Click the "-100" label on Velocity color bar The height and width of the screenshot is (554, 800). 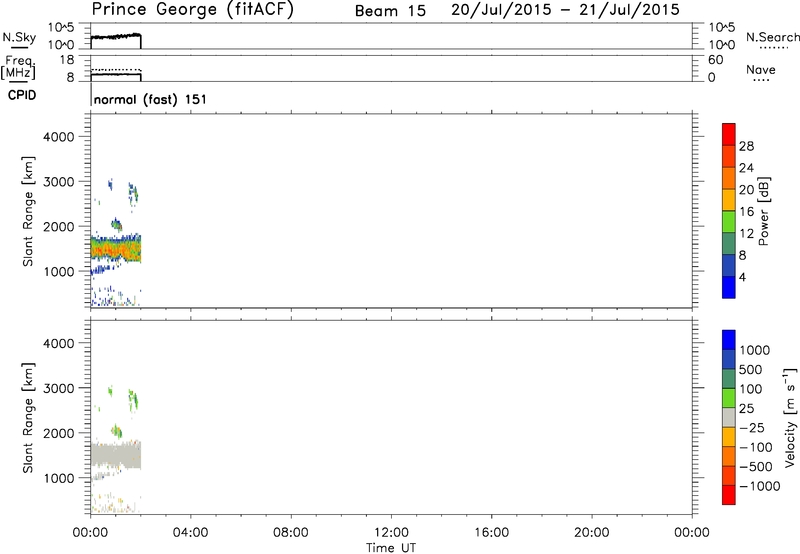[x=756, y=447]
